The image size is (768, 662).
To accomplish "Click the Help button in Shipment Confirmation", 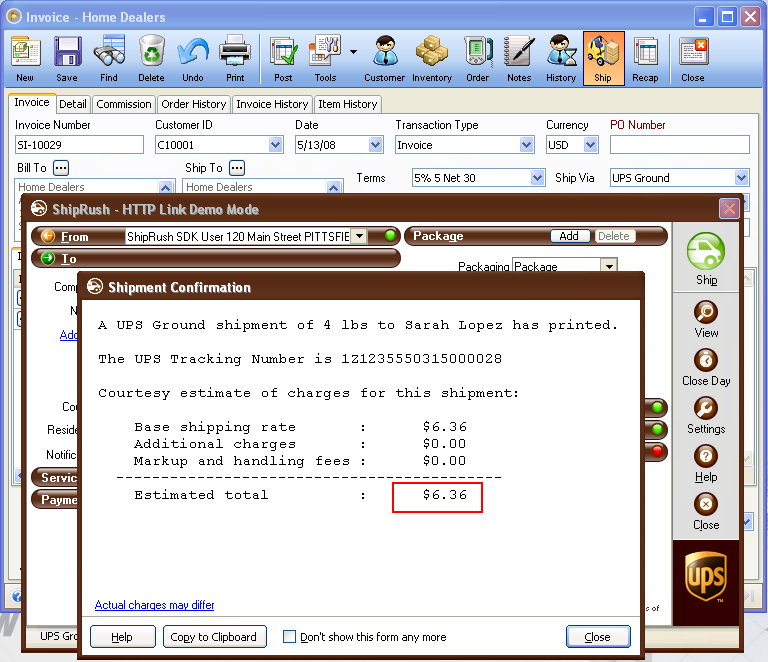I will tap(122, 637).
